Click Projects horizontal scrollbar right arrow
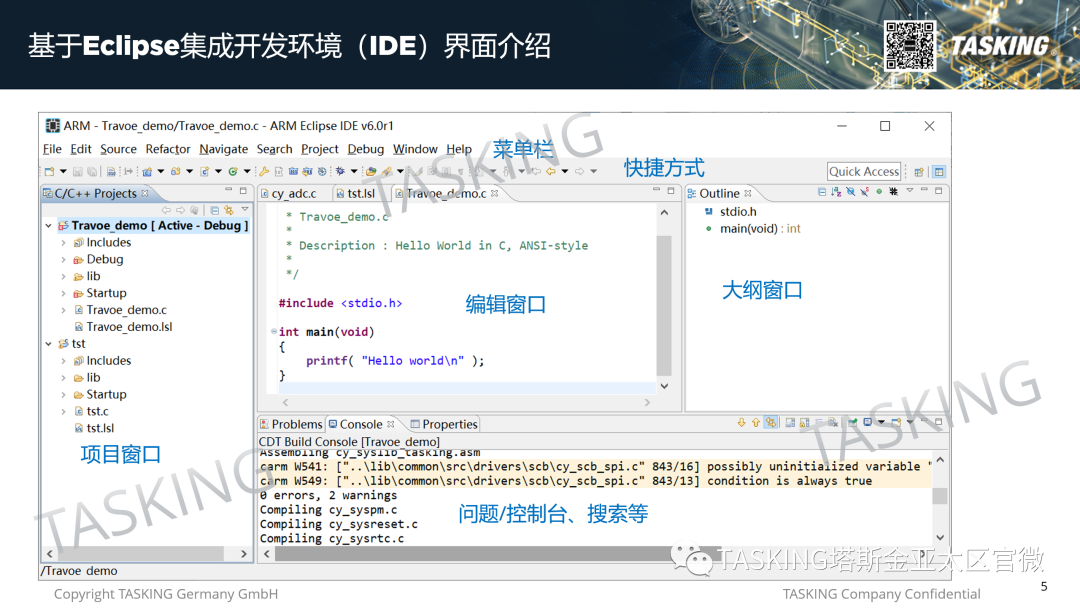1080x608 pixels. pos(244,554)
